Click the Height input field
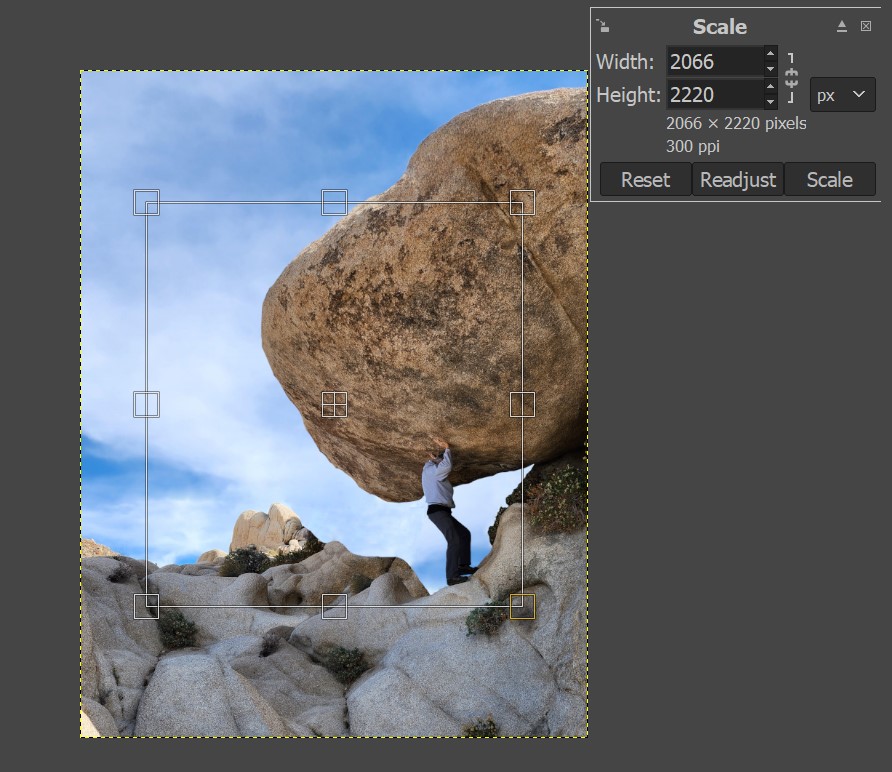The width and height of the screenshot is (892, 772). click(x=714, y=95)
